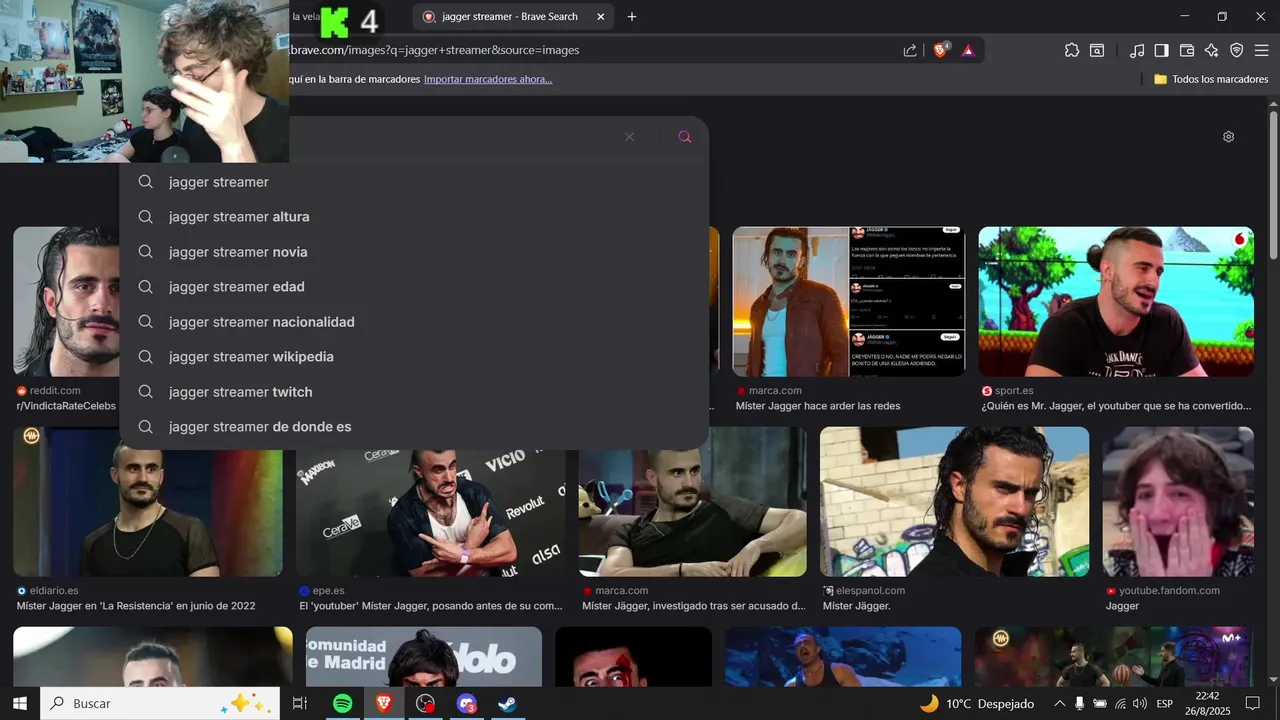Click the Wi-Fi network tray icon
This screenshot has width=1280, height=720.
(x=1120, y=704)
